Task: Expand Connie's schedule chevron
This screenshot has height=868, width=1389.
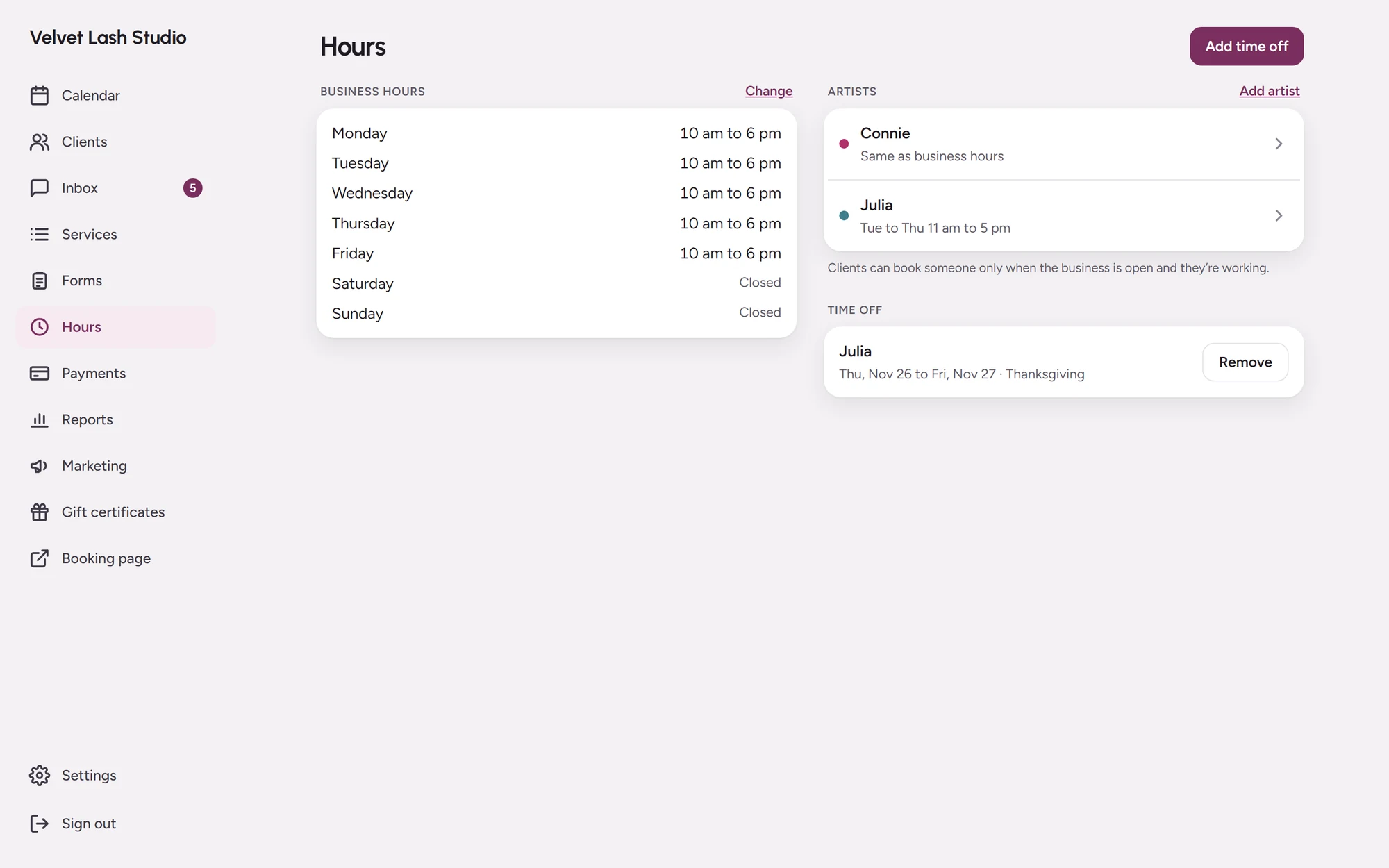Action: point(1278,144)
